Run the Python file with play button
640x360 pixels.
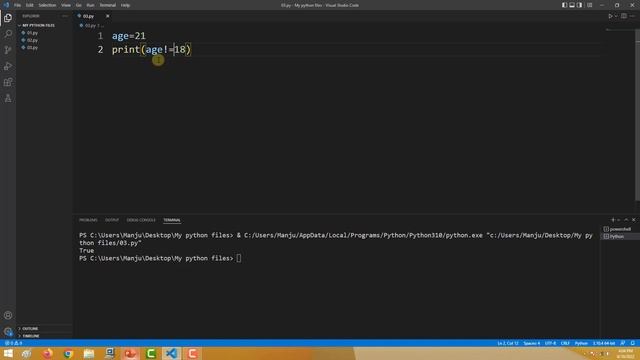(x=610, y=16)
